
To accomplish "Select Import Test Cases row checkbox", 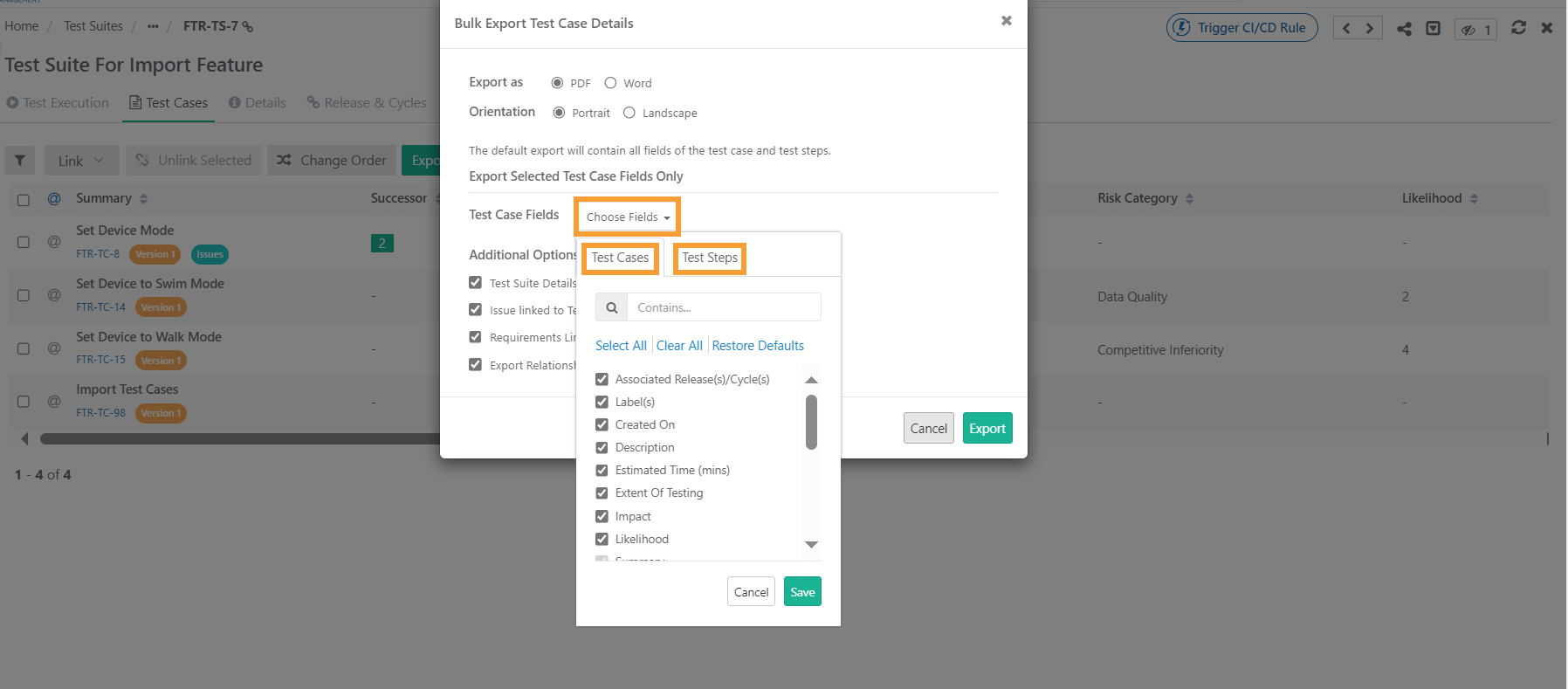I will pyautogui.click(x=24, y=402).
